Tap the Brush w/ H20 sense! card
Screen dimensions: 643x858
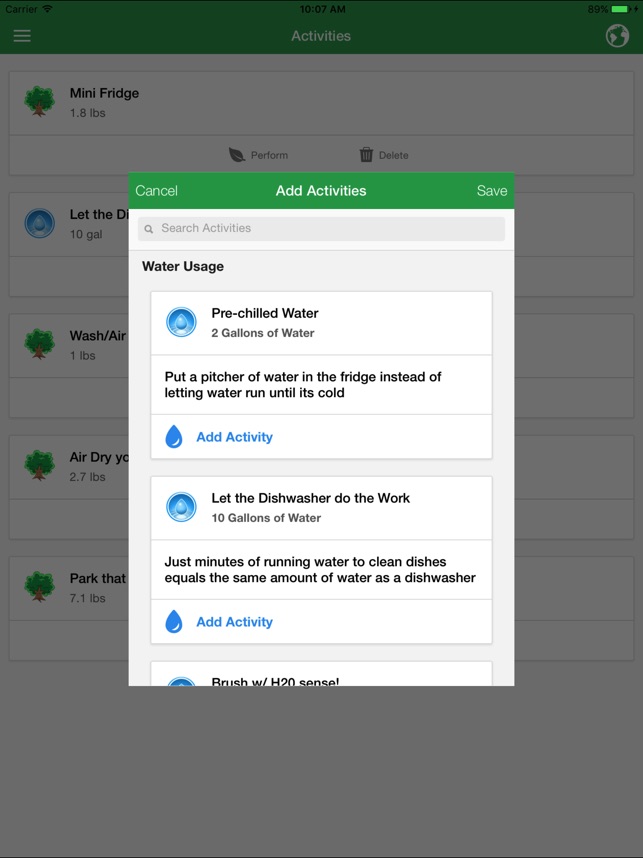[321, 674]
